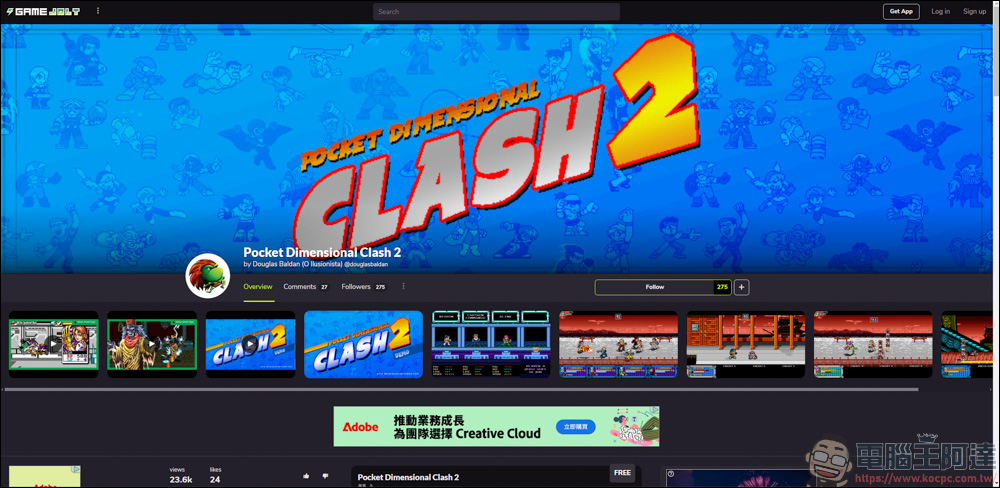Open the Sign up link
The image size is (1000, 488).
click(x=974, y=11)
